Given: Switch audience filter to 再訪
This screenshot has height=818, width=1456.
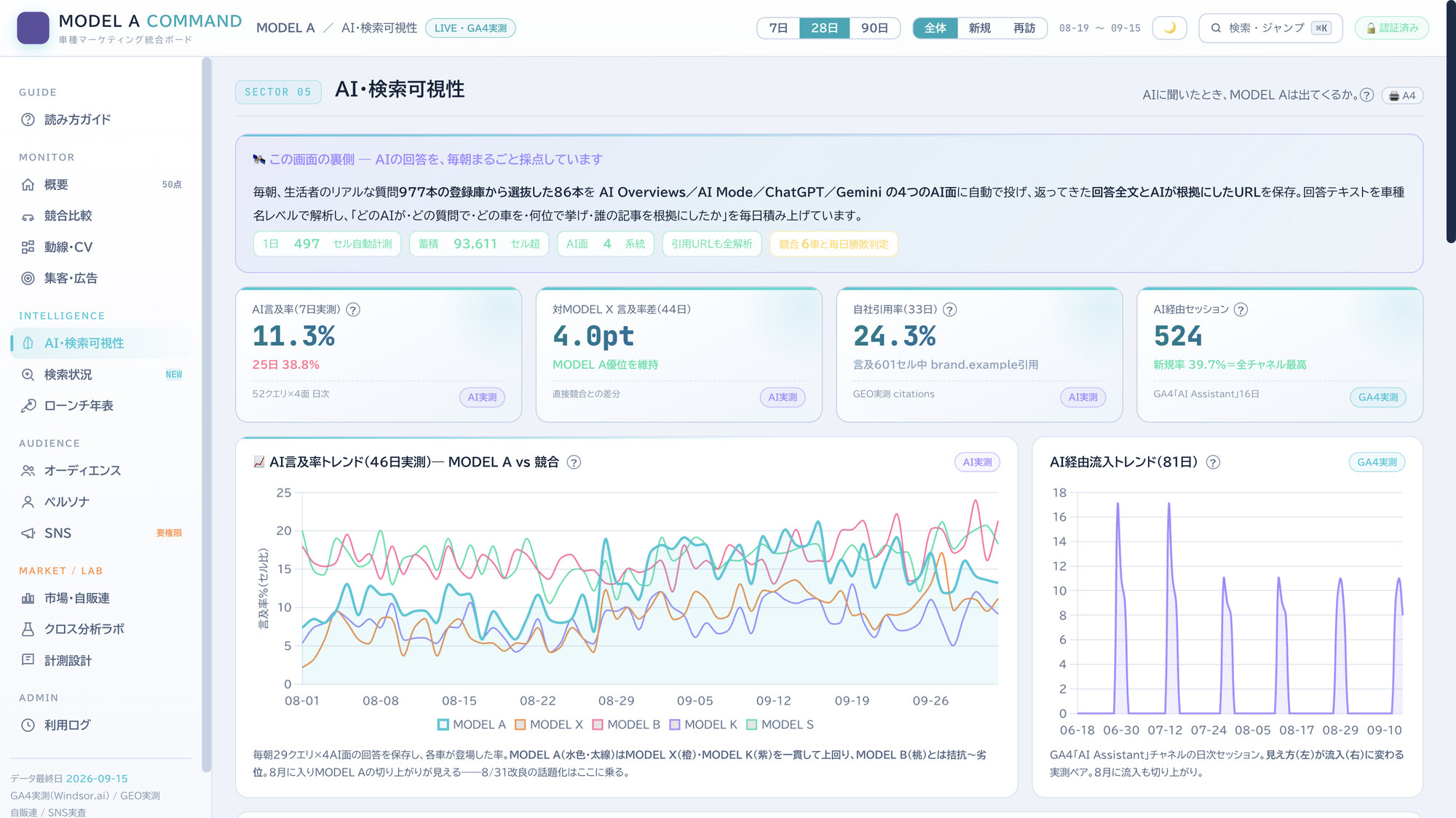Looking at the screenshot, I should (x=1024, y=28).
